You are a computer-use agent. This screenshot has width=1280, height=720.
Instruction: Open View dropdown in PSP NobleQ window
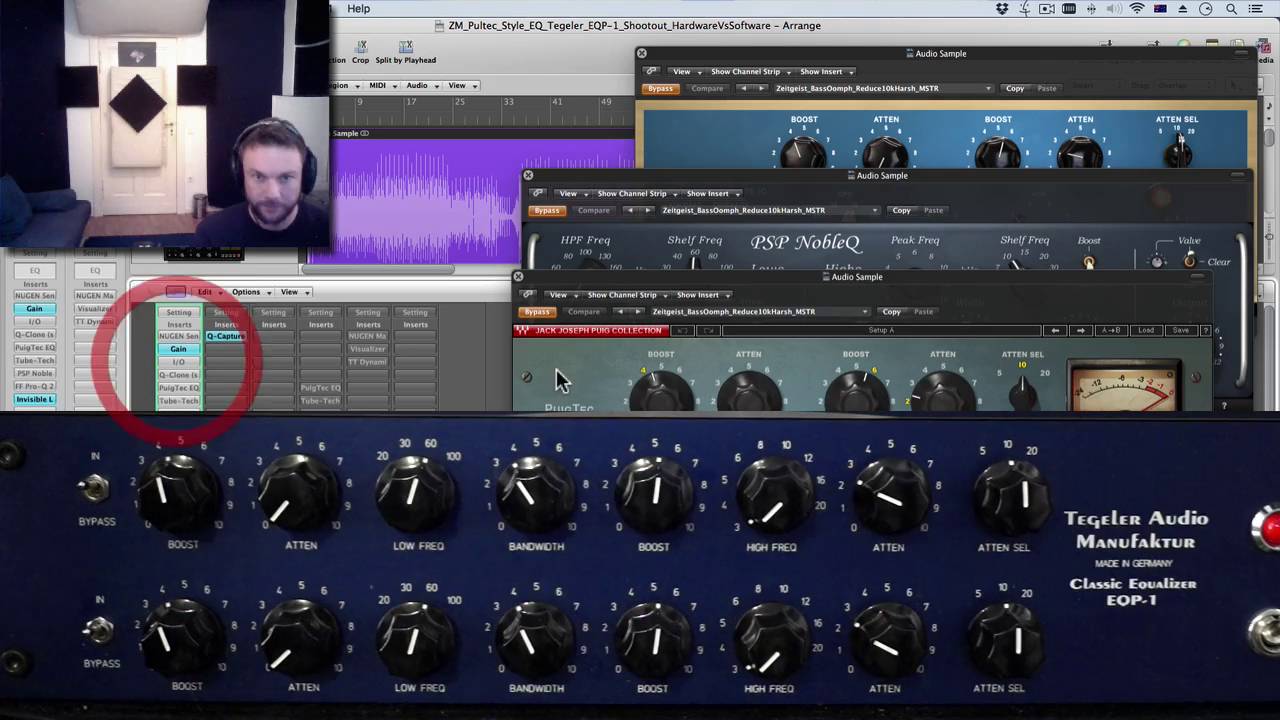571,193
